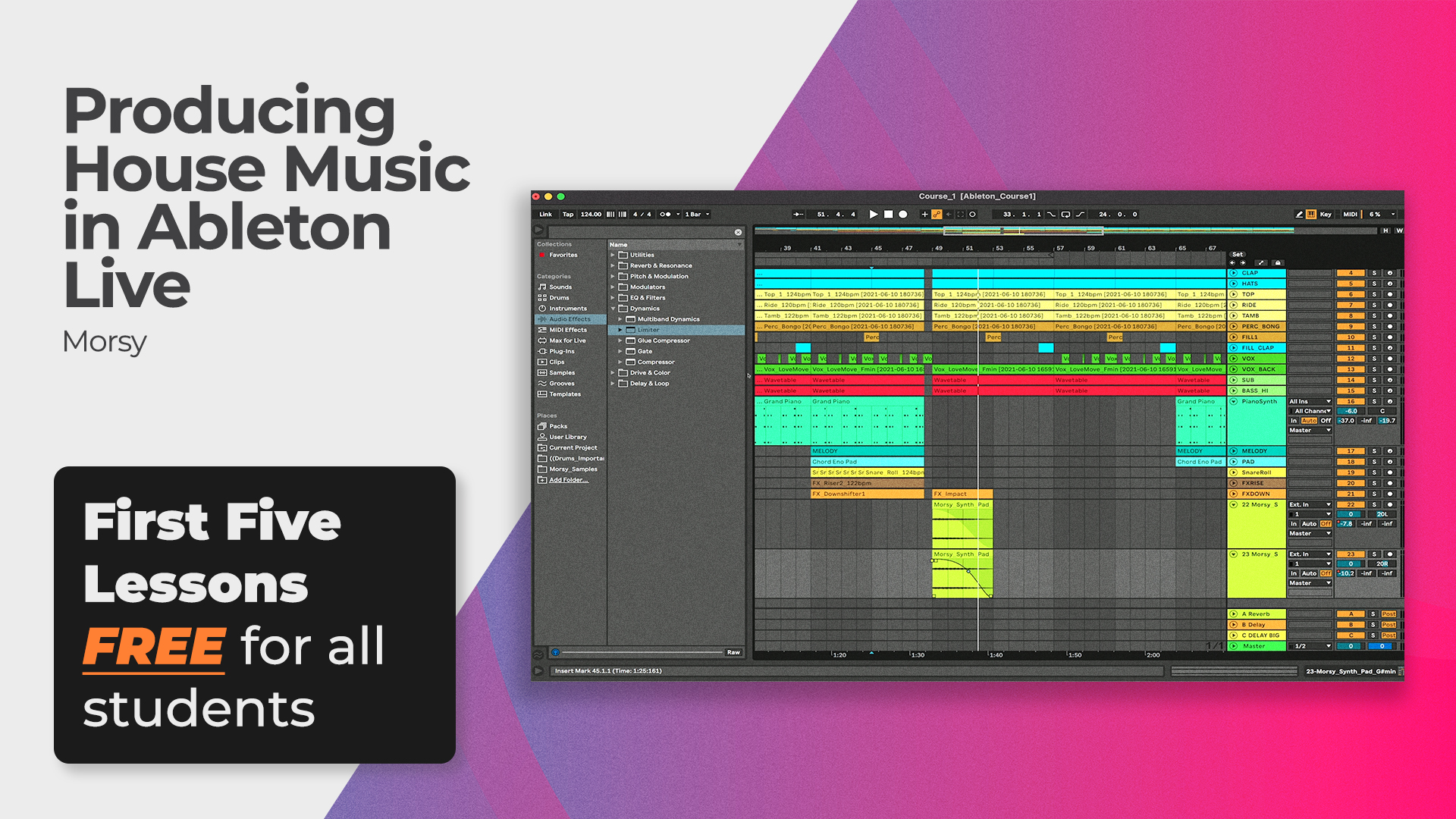Expand the Drive & Color folder
The image size is (1456, 819).
coord(613,372)
